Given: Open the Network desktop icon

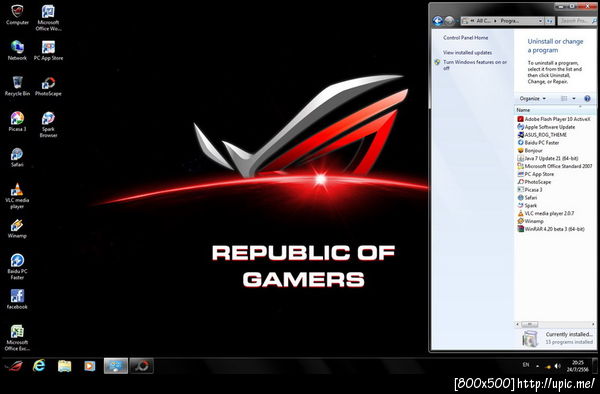Looking at the screenshot, I should point(17,50).
